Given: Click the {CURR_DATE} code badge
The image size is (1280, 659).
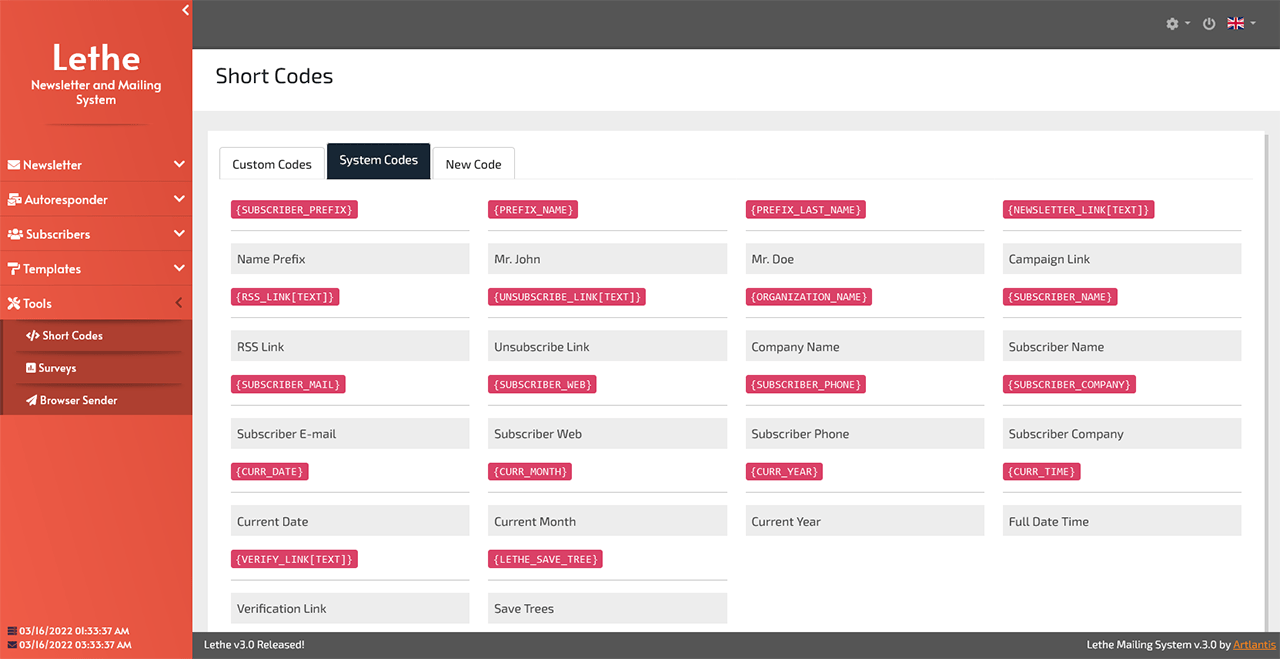Looking at the screenshot, I should 270,472.
